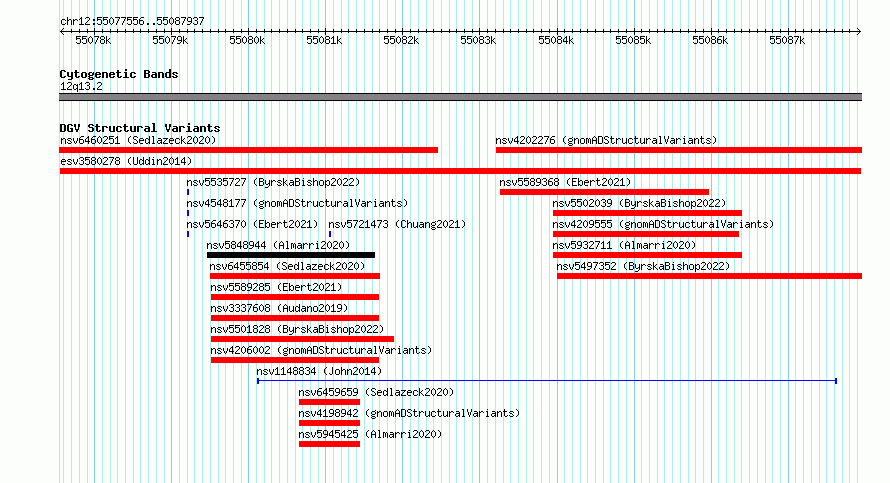
Task: Click the nsv5589368 (Ebert2021) label
Action: click(x=565, y=182)
